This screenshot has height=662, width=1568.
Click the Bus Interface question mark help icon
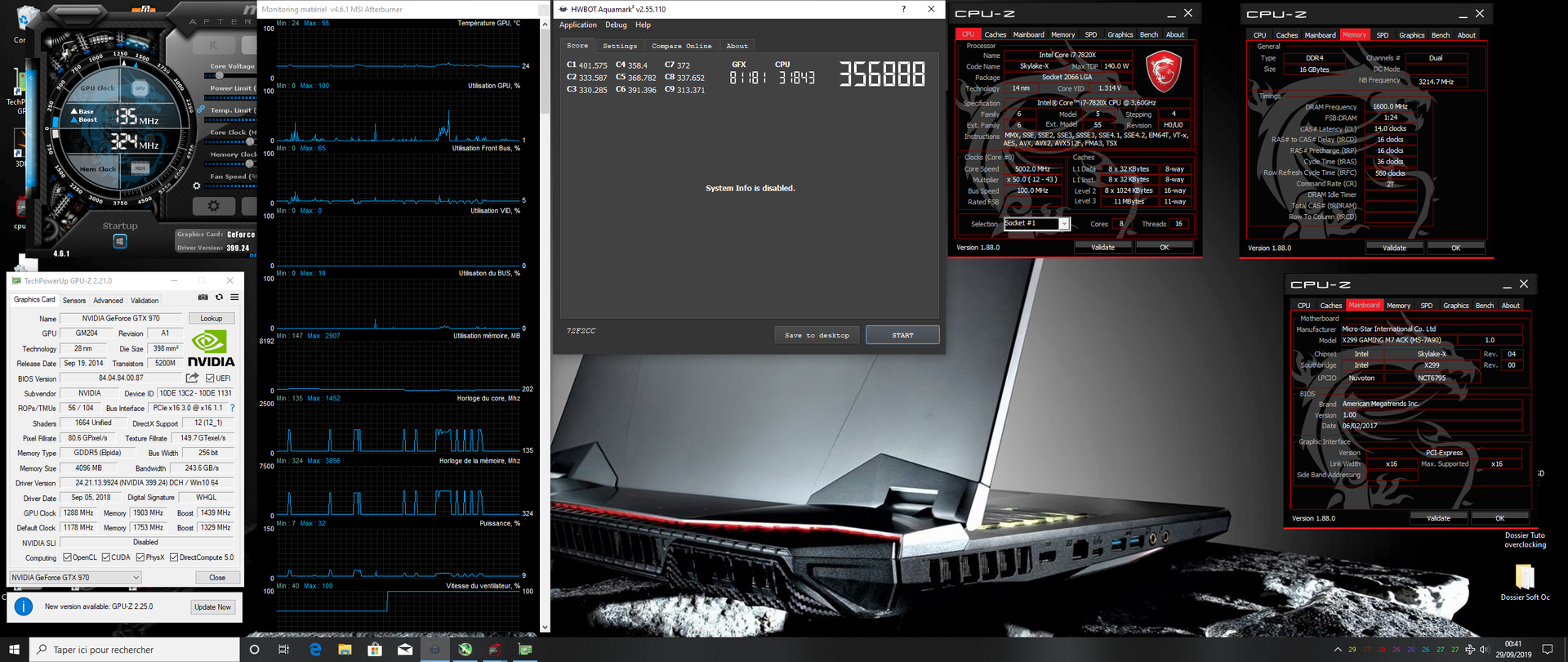(232, 408)
